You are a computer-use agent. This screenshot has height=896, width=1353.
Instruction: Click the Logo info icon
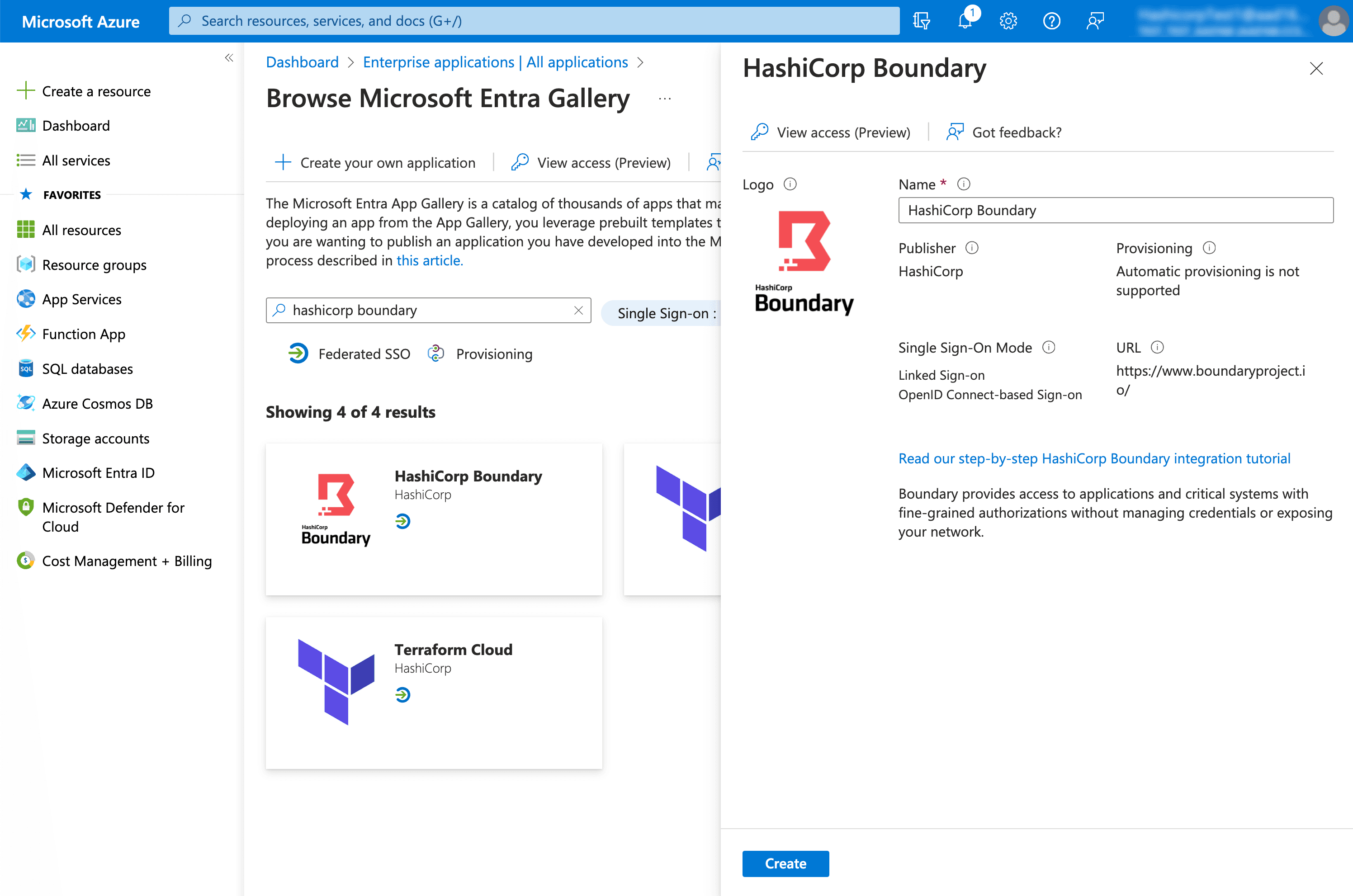click(x=790, y=184)
